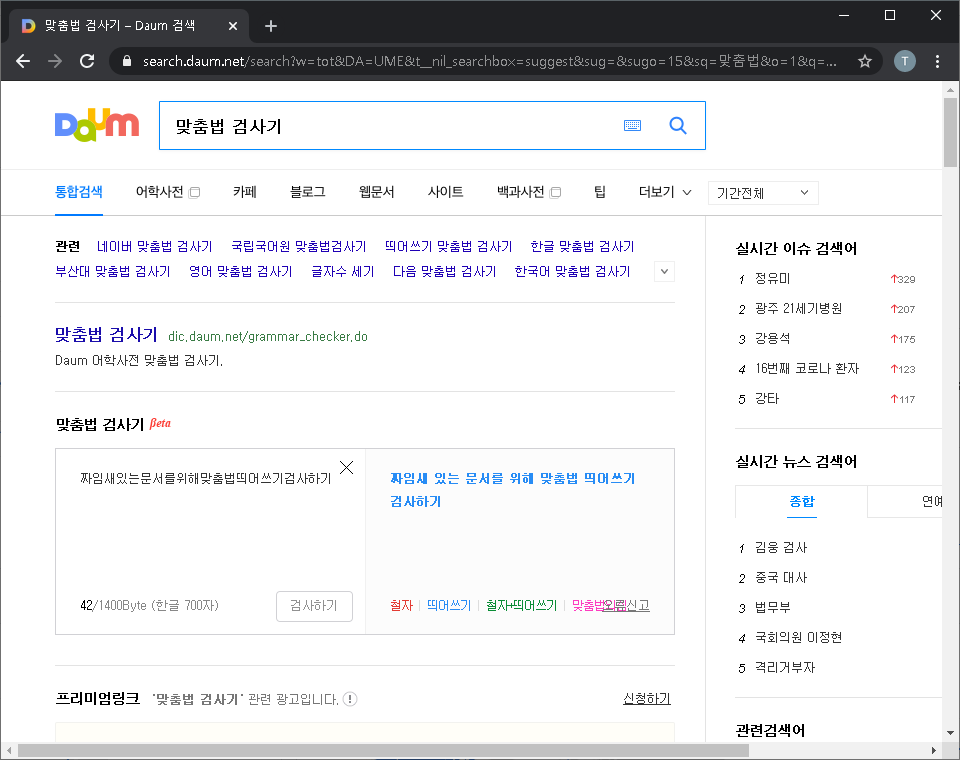Click the dic.daum.net grammar_checker URL
This screenshot has height=760, width=960.
[268, 336]
